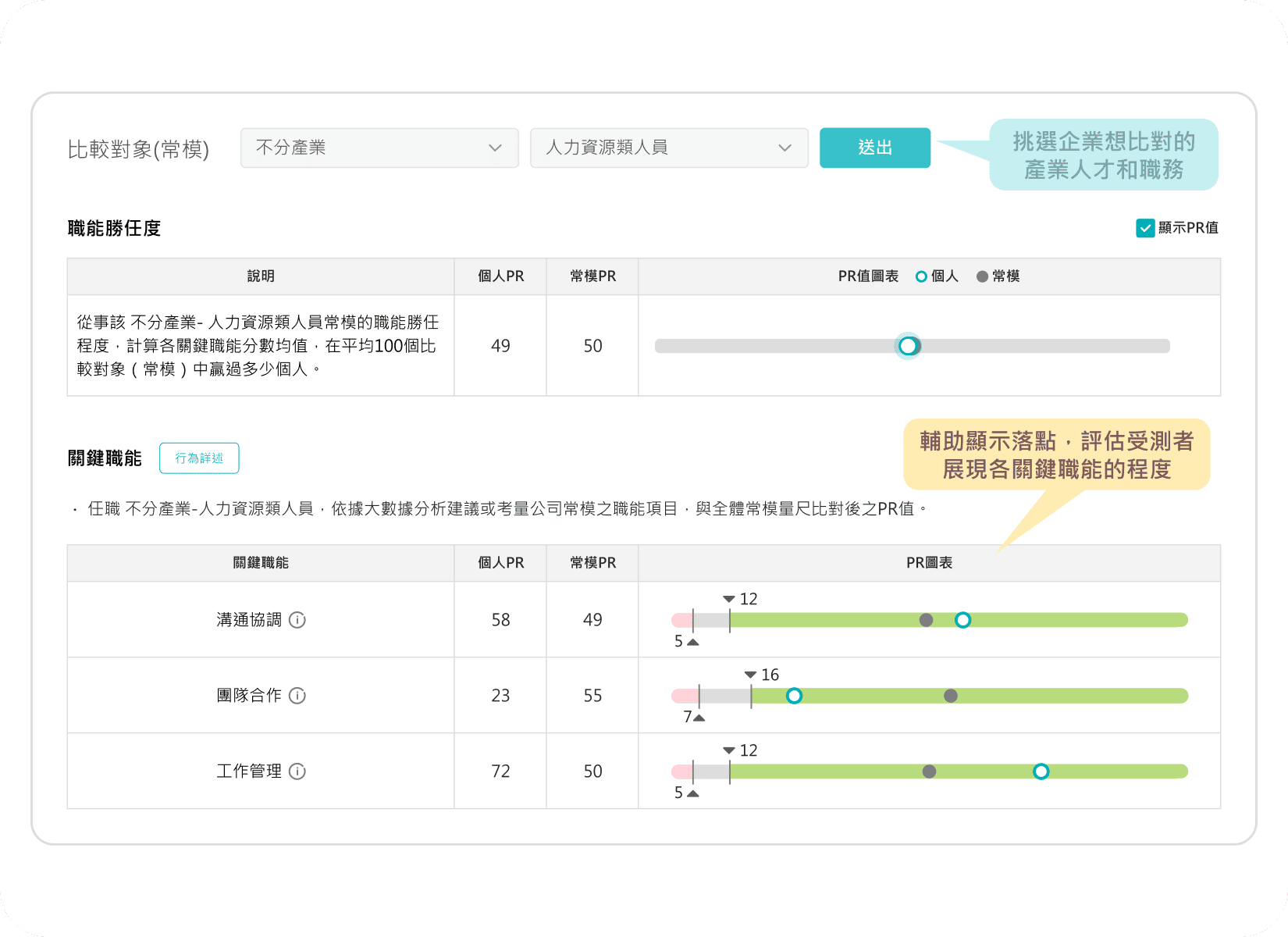Select the 個人 radio option in PR值圖表
The image size is (1288, 937).
920,276
